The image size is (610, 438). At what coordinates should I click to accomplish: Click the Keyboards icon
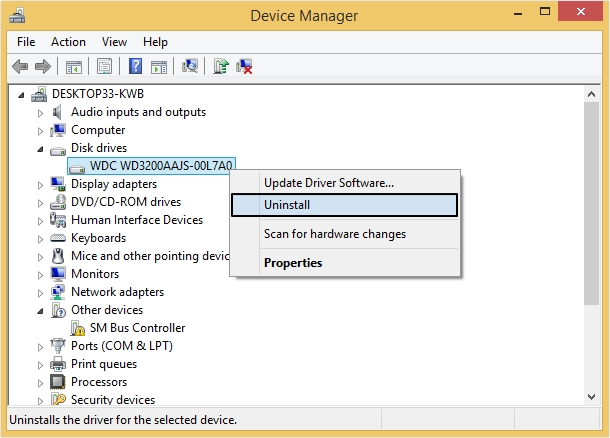(58, 238)
